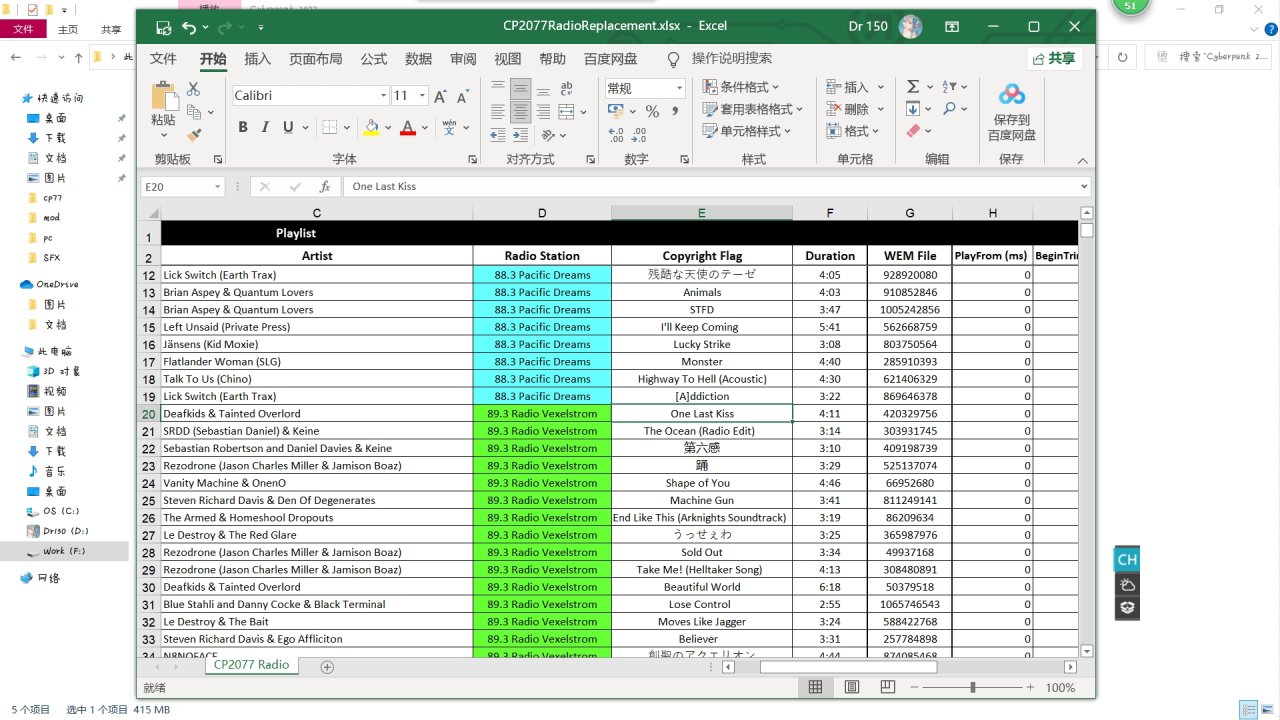Switch to the 公式 Formulas tab
This screenshot has height=720, width=1280.
pos(374,59)
